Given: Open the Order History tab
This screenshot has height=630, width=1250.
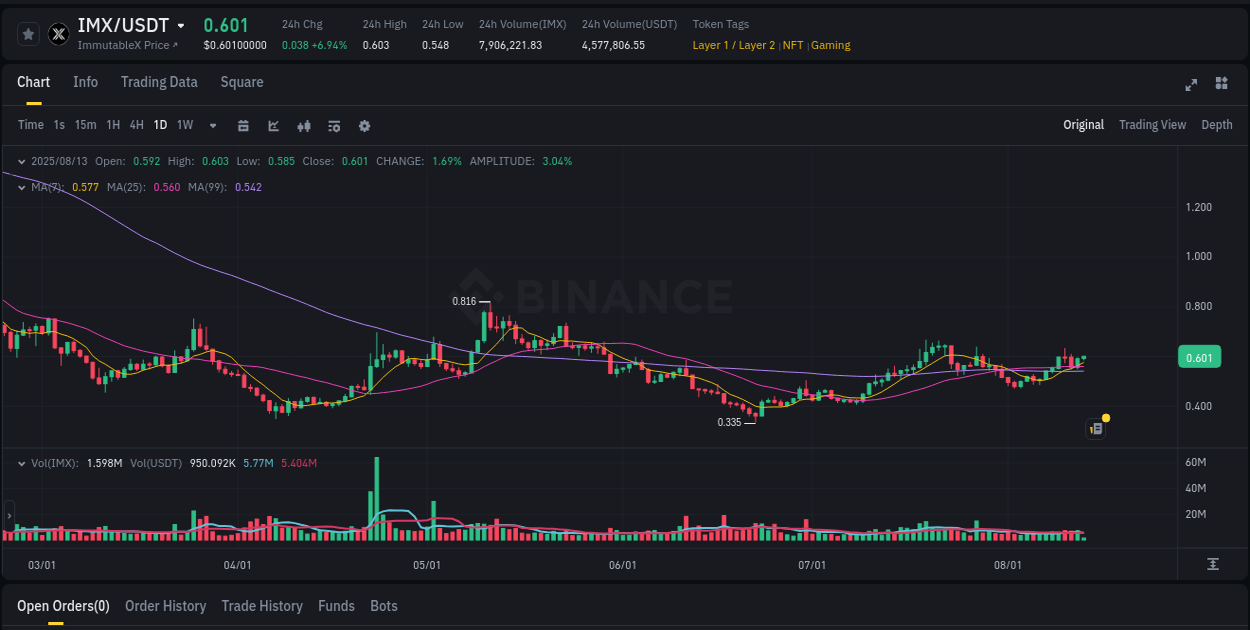Looking at the screenshot, I should (x=165, y=606).
